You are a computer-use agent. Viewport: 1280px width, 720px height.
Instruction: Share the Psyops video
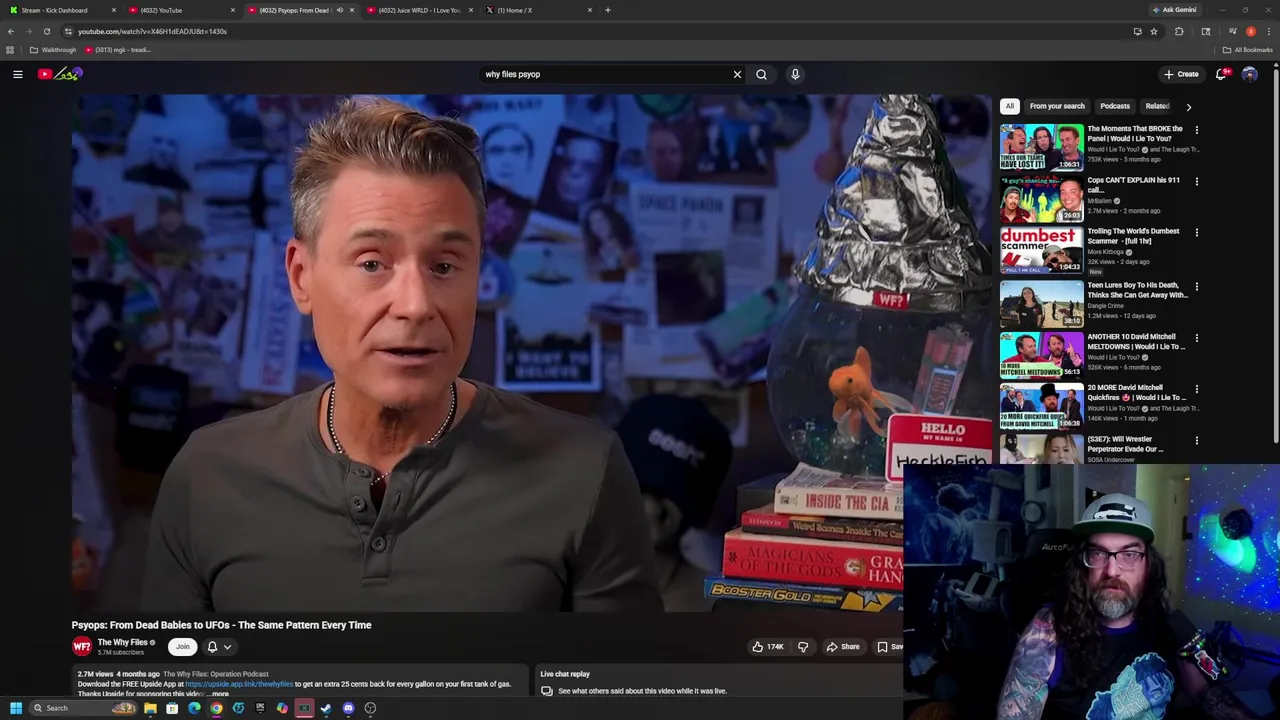point(842,647)
